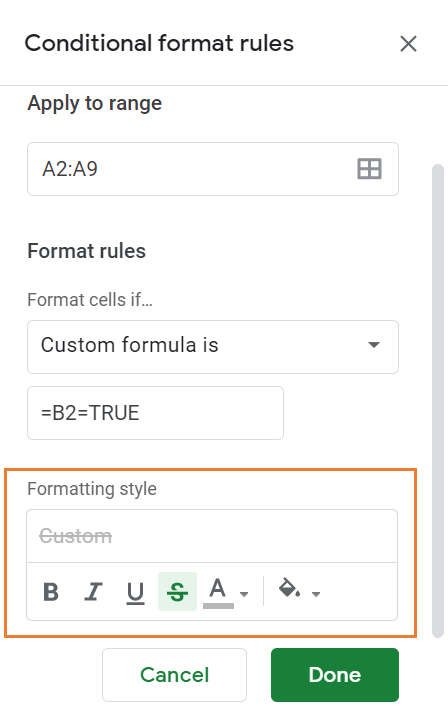Viewport: 448px width, 708px height.
Task: Click the Formatting style label
Action: click(x=92, y=489)
